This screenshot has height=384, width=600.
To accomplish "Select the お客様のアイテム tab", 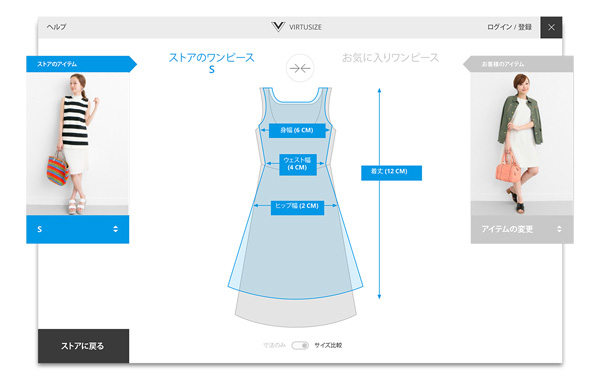I will (518, 64).
